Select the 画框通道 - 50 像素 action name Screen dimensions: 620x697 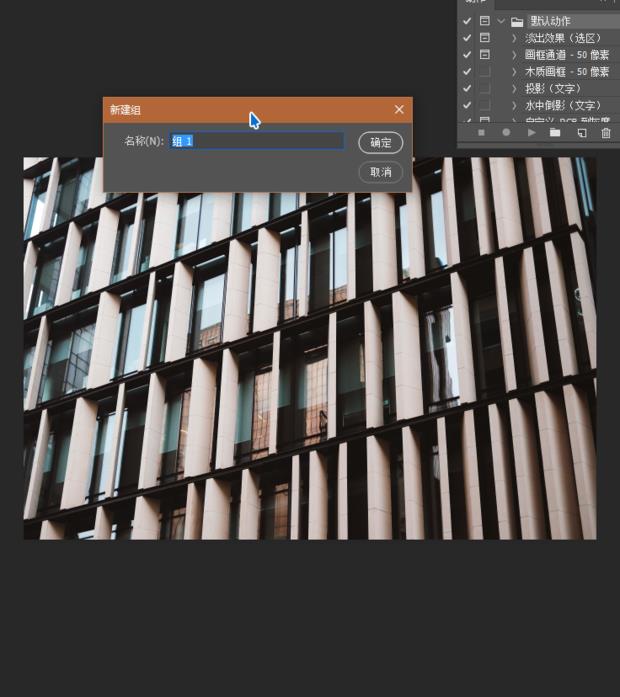(x=567, y=55)
